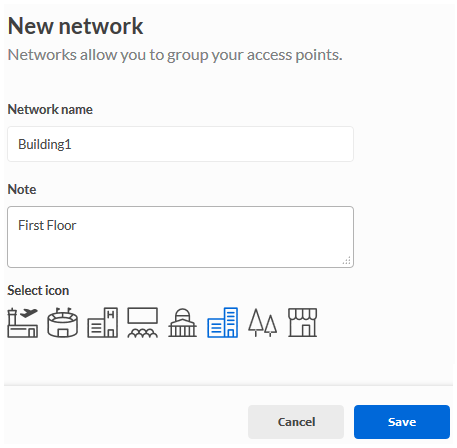Click the networks description subtitle text
The height and width of the screenshot is (448, 457).
175,55
